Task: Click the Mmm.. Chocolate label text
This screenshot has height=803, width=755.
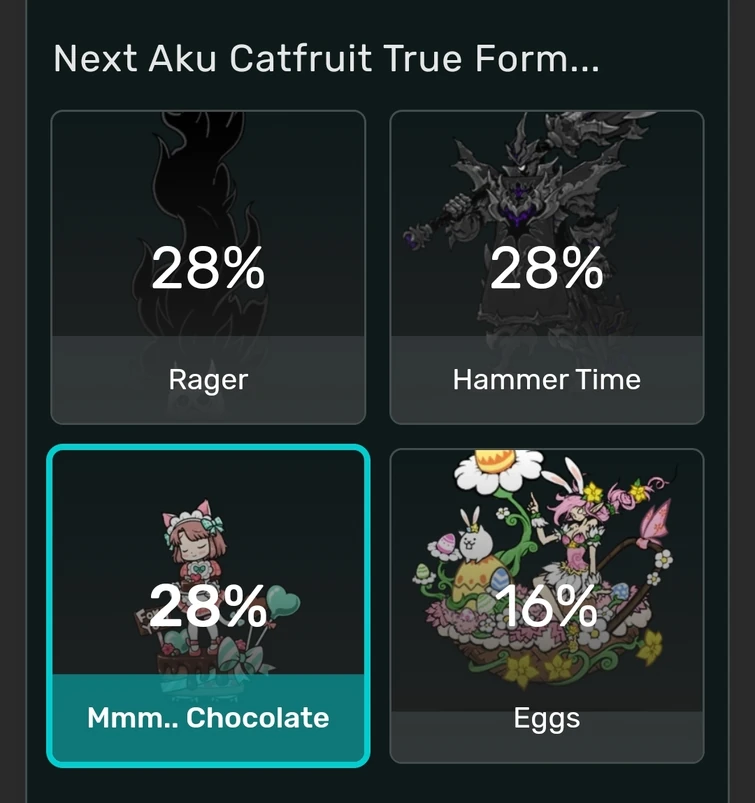Action: (x=207, y=717)
